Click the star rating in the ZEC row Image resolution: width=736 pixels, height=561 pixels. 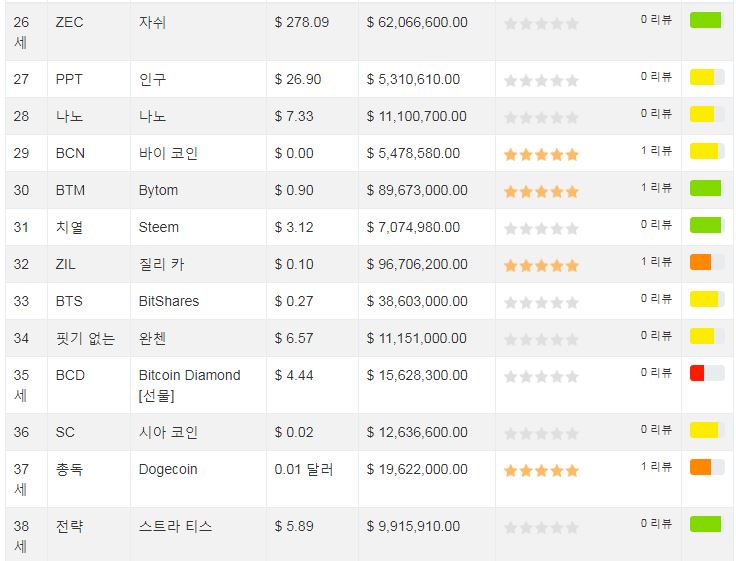pos(541,23)
